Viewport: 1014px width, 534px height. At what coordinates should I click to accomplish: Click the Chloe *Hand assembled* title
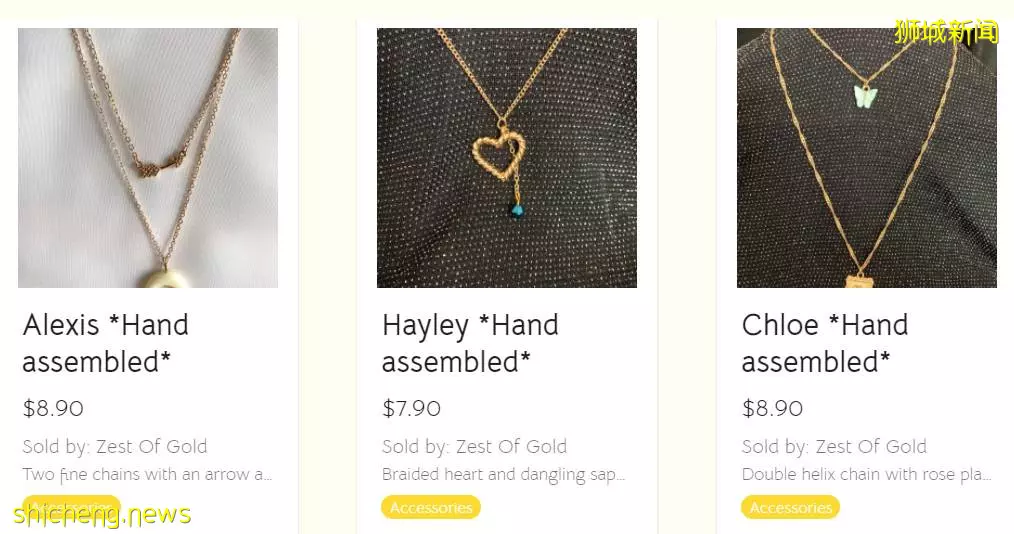click(x=825, y=343)
